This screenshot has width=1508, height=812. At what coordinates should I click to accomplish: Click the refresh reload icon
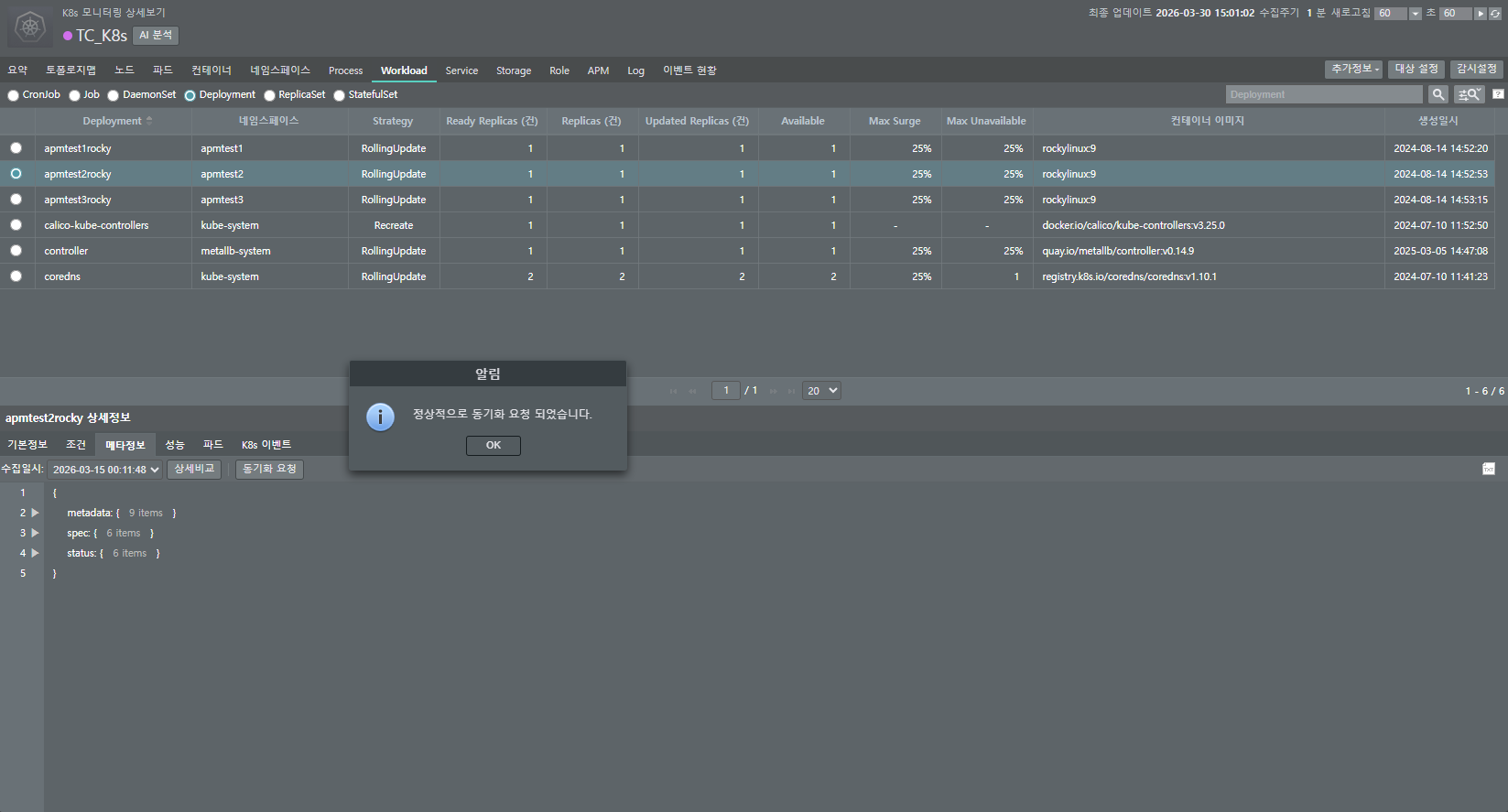1495,14
